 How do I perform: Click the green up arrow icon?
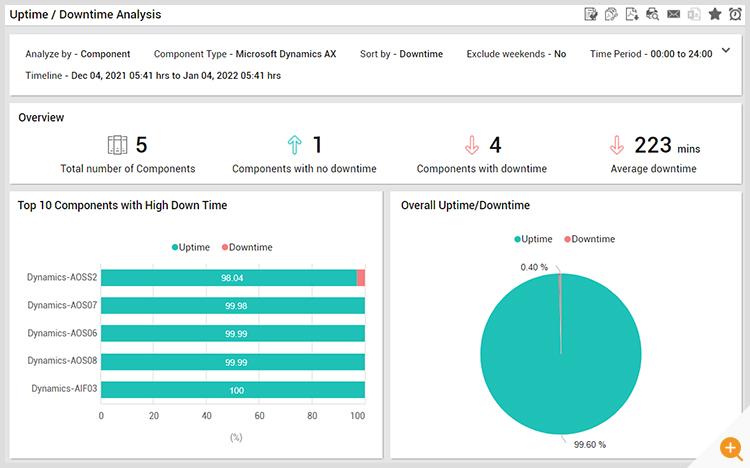295,145
